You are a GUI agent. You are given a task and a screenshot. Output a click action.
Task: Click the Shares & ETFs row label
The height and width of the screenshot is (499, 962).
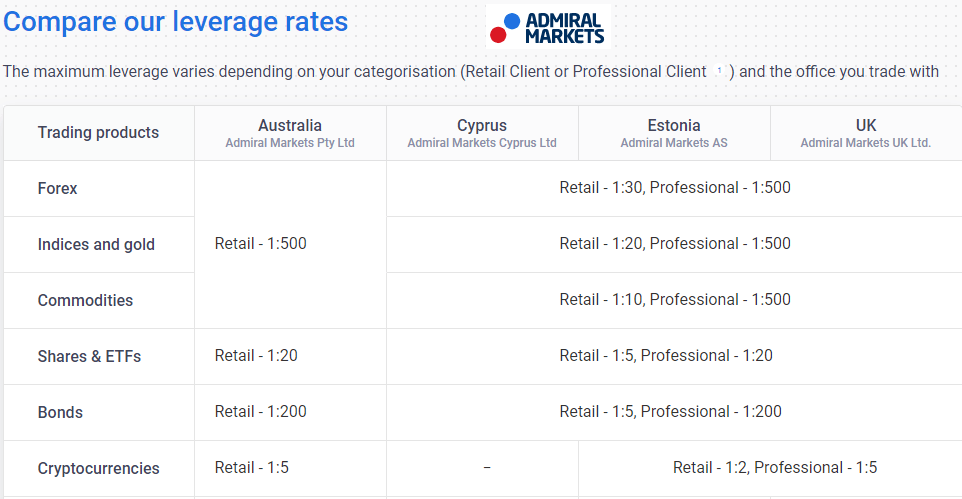pos(90,357)
